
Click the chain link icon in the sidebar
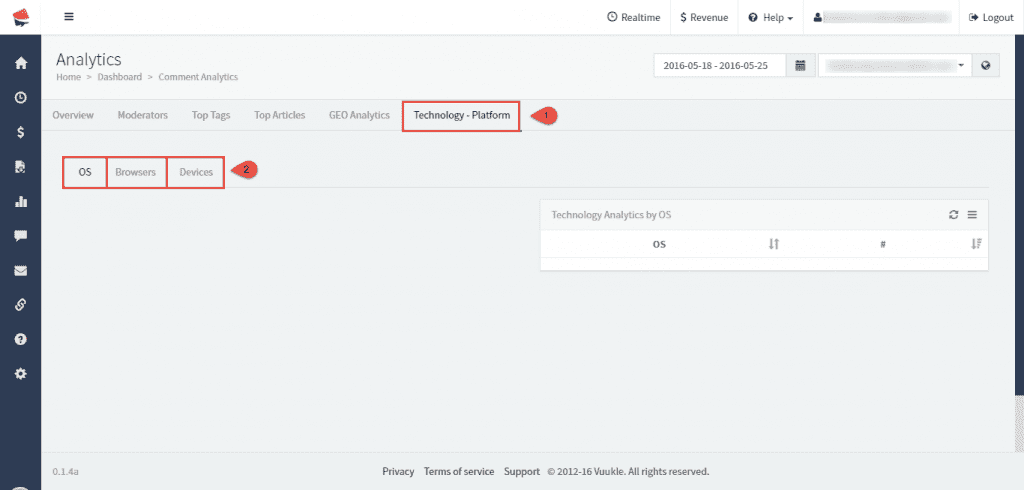pos(20,305)
